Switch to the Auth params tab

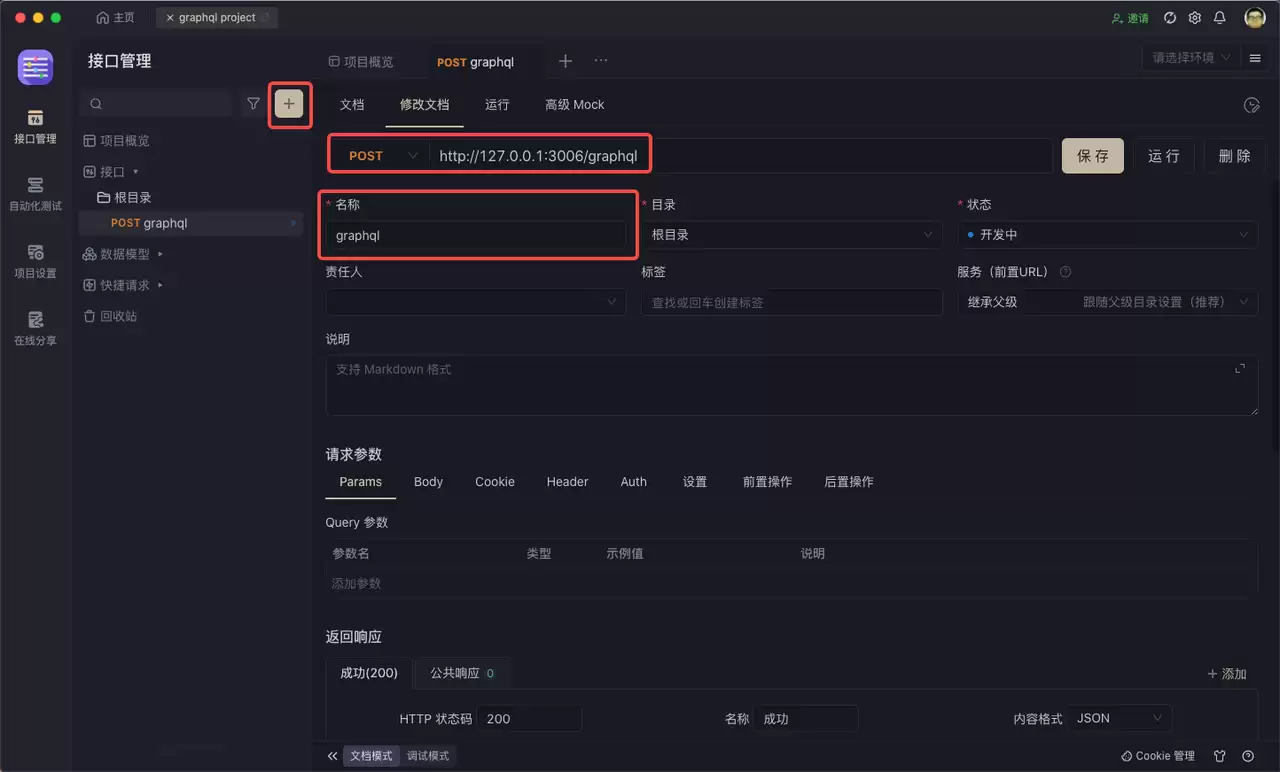pos(634,482)
